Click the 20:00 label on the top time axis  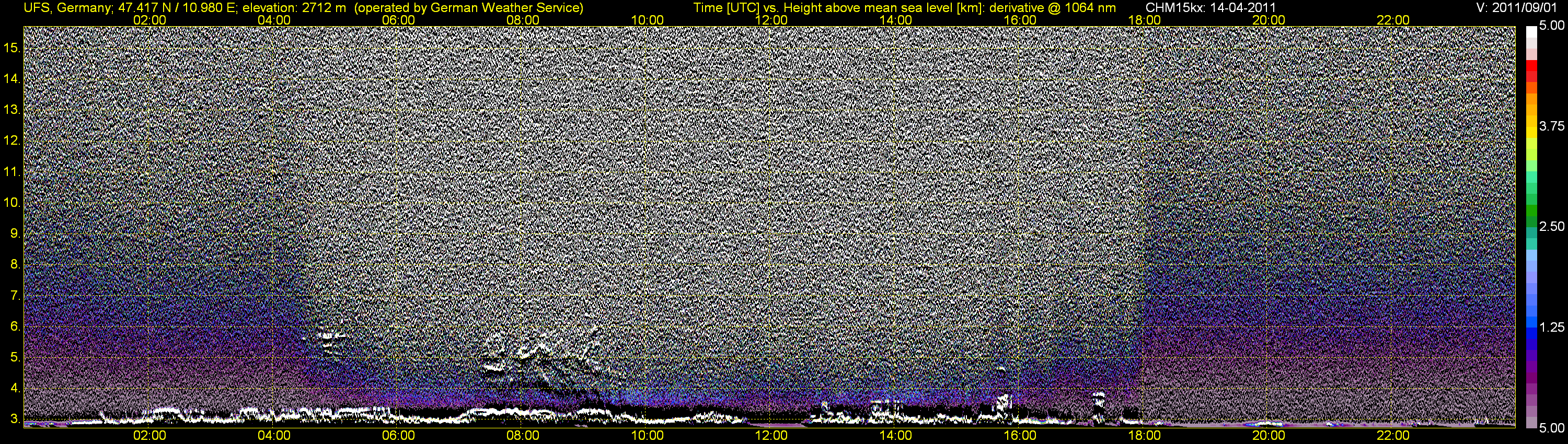coord(1269,20)
